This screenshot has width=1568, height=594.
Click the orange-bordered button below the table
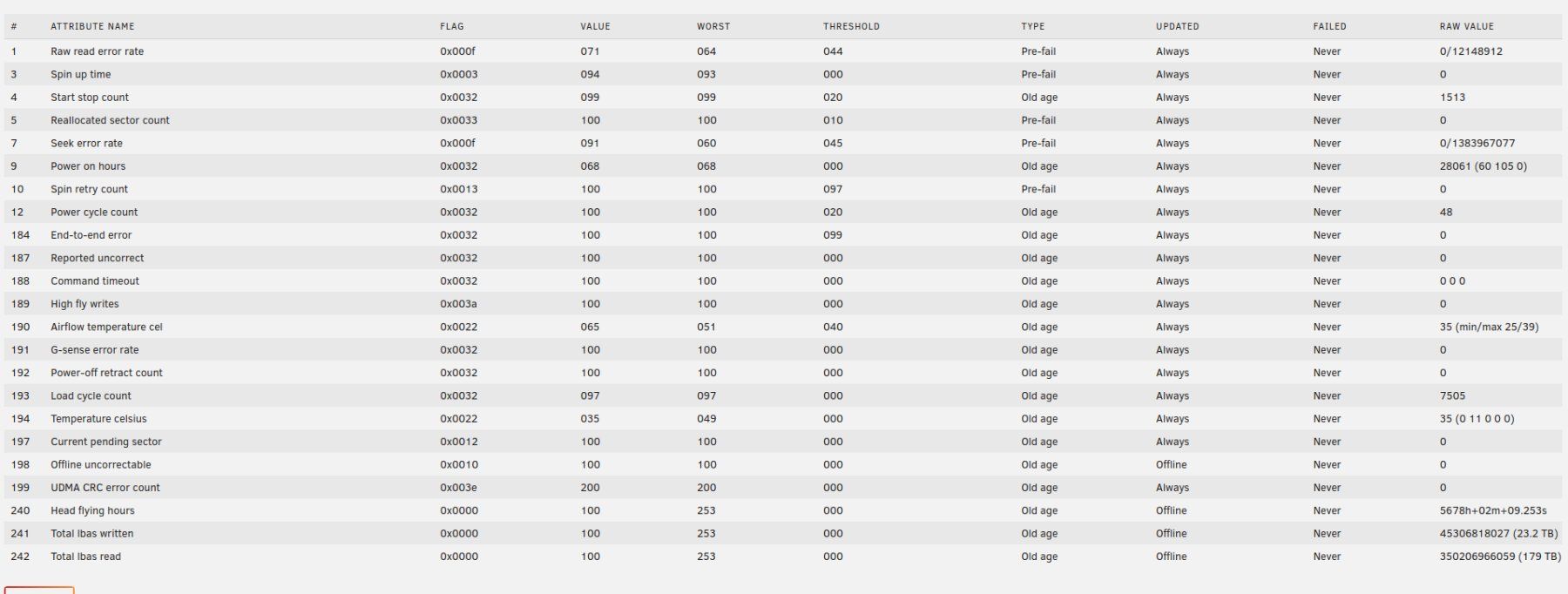pos(39,591)
